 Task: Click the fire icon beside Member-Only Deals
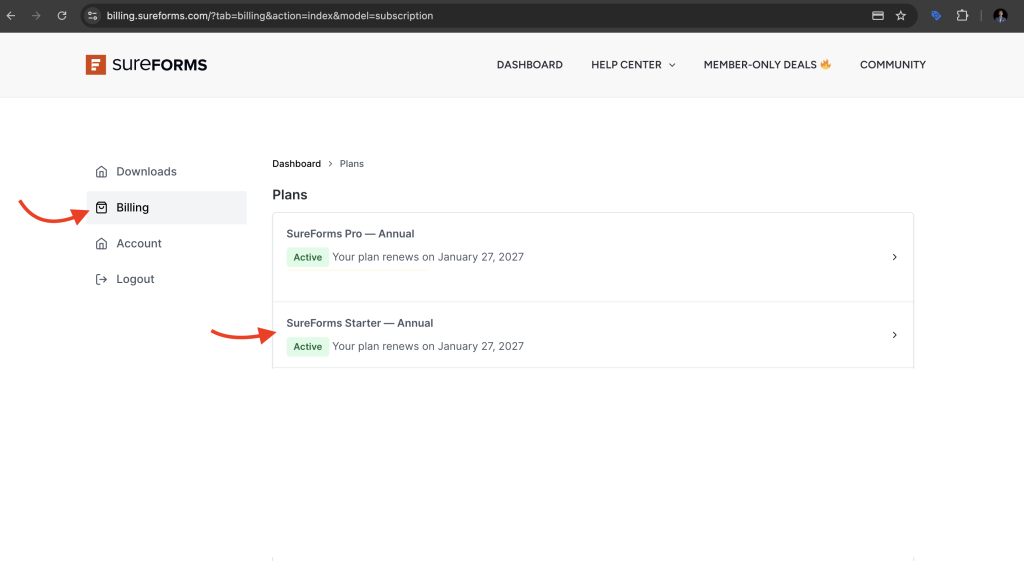pyautogui.click(x=825, y=64)
